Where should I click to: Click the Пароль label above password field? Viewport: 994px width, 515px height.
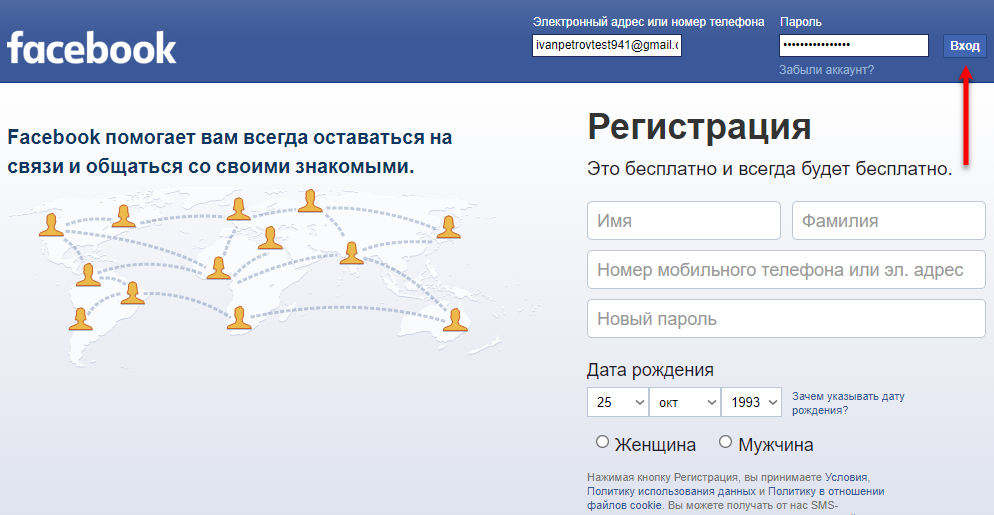(x=801, y=22)
